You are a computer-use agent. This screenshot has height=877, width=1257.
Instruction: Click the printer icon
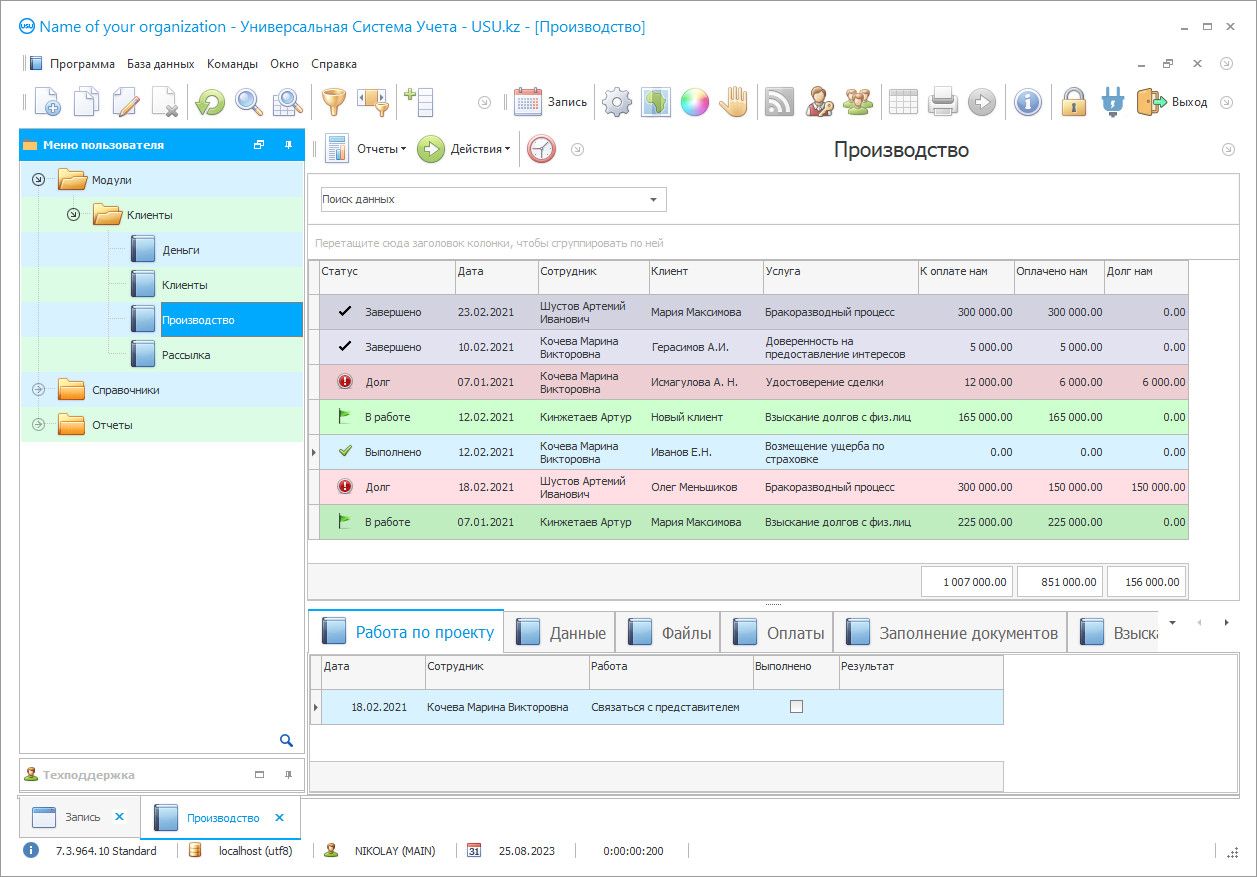(943, 102)
